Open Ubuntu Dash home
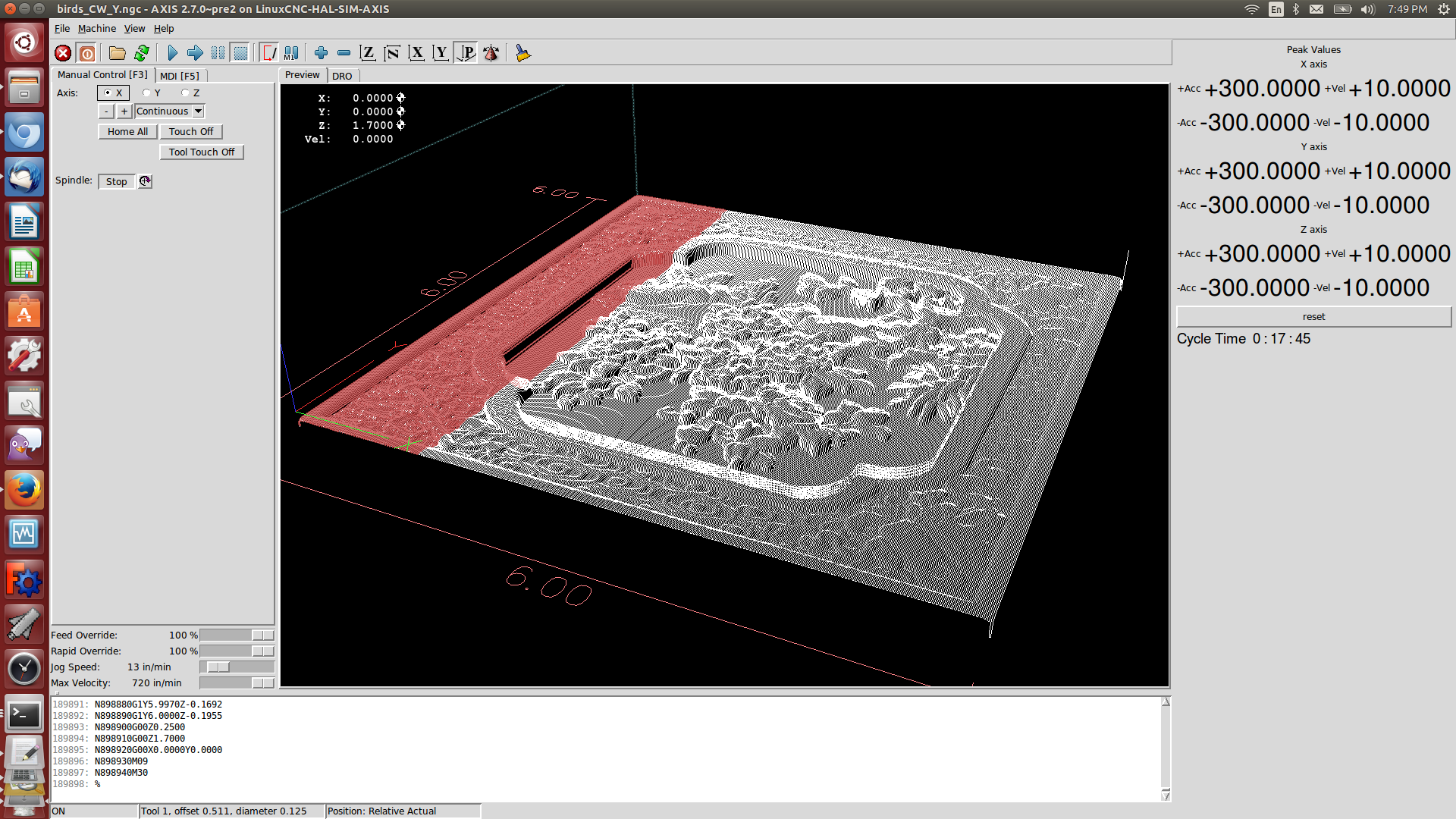The height and width of the screenshot is (819, 1456). pyautogui.click(x=24, y=42)
